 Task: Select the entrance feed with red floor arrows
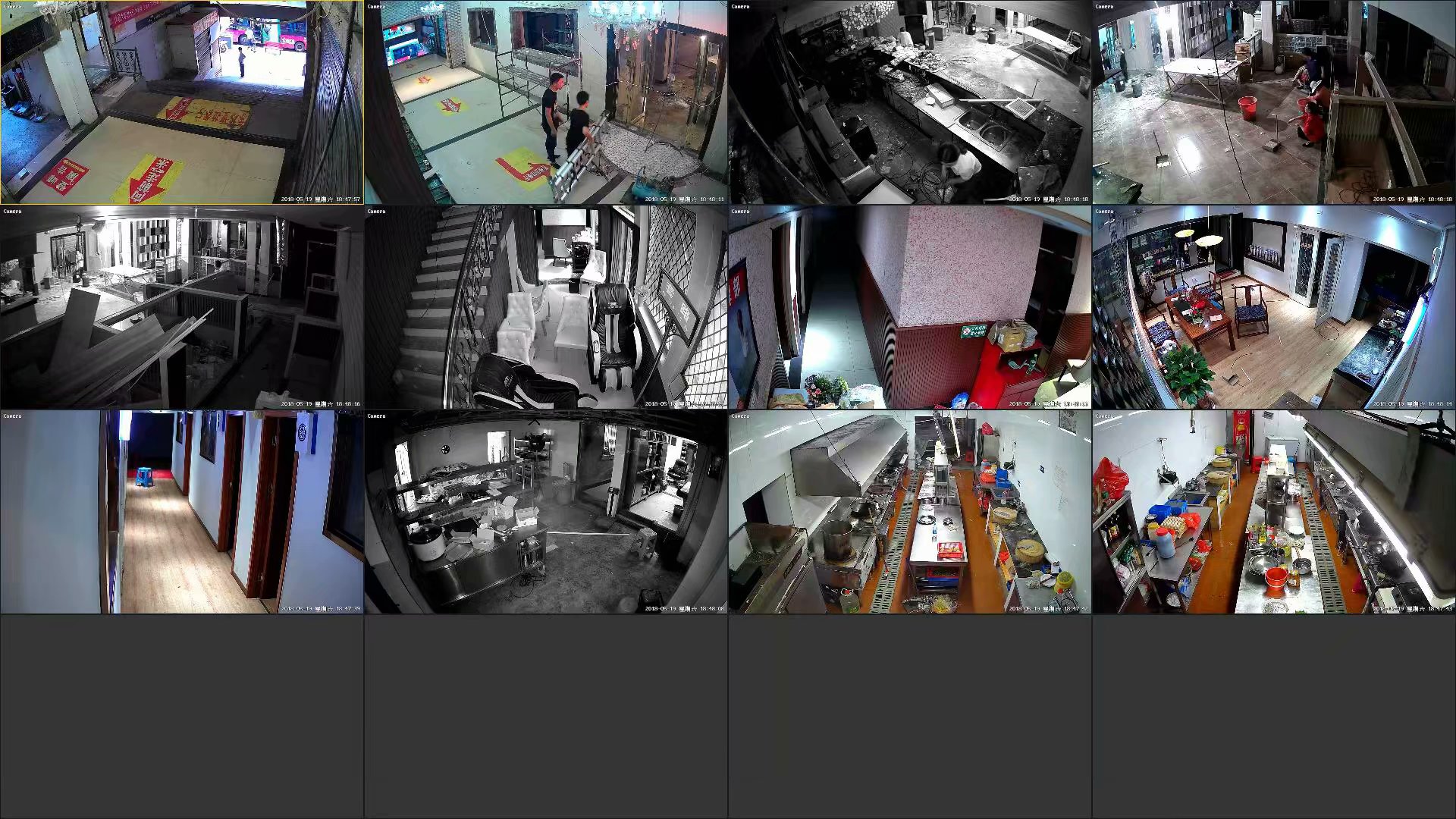[x=182, y=102]
